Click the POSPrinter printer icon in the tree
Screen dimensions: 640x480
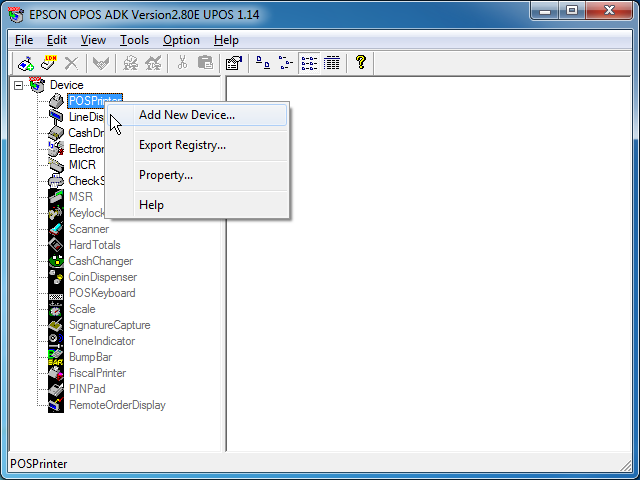pyautogui.click(x=56, y=101)
